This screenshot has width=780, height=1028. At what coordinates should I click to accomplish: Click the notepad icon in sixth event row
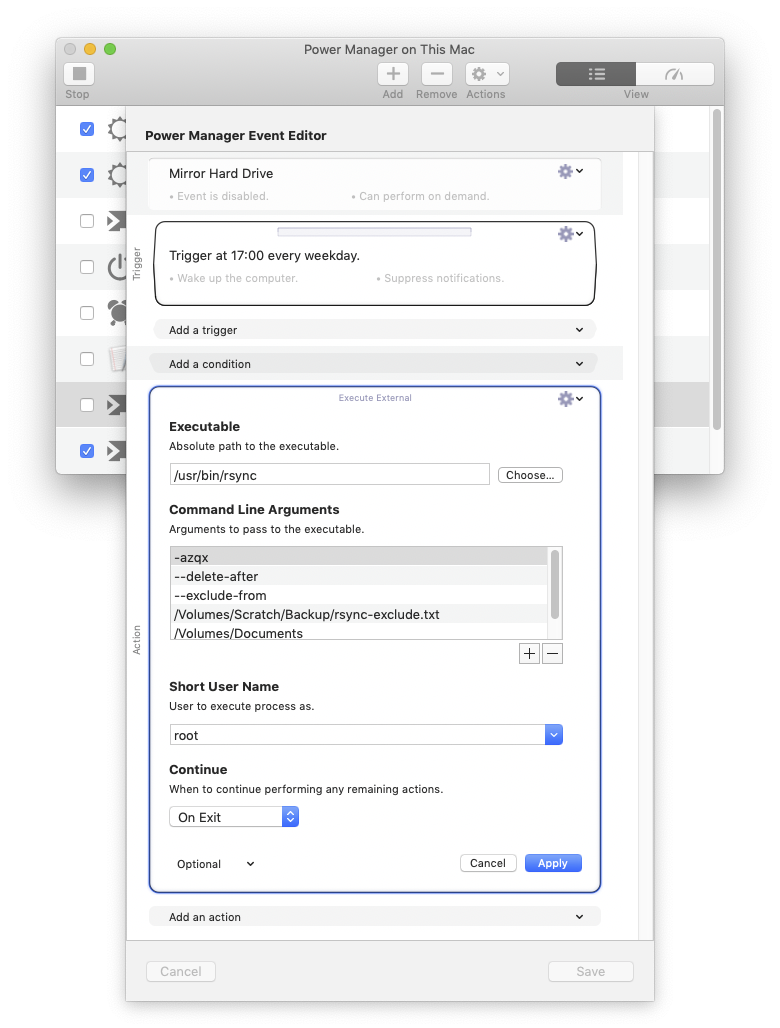tap(117, 359)
